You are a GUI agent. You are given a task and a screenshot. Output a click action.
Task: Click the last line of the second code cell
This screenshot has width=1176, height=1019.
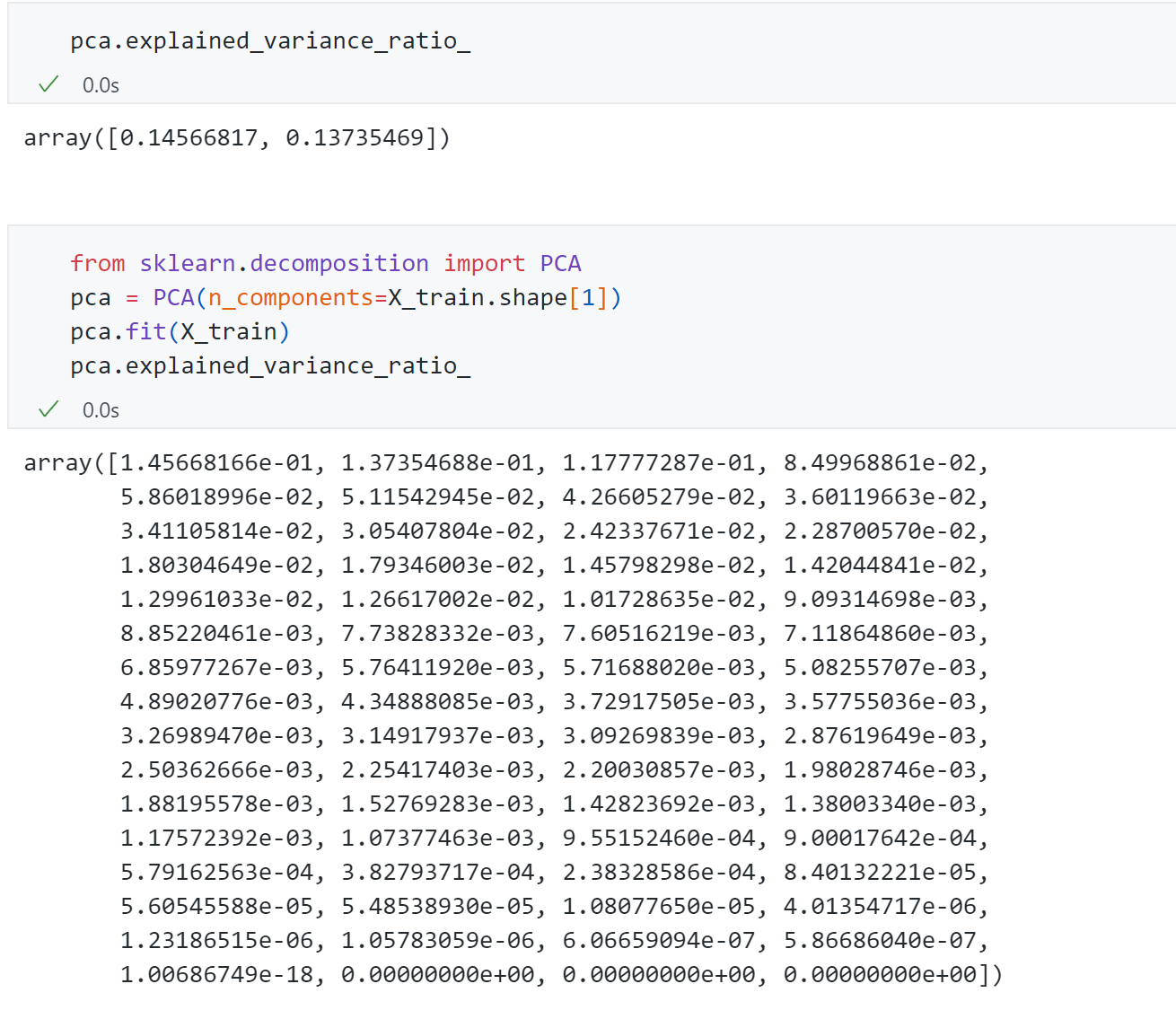pos(269,366)
